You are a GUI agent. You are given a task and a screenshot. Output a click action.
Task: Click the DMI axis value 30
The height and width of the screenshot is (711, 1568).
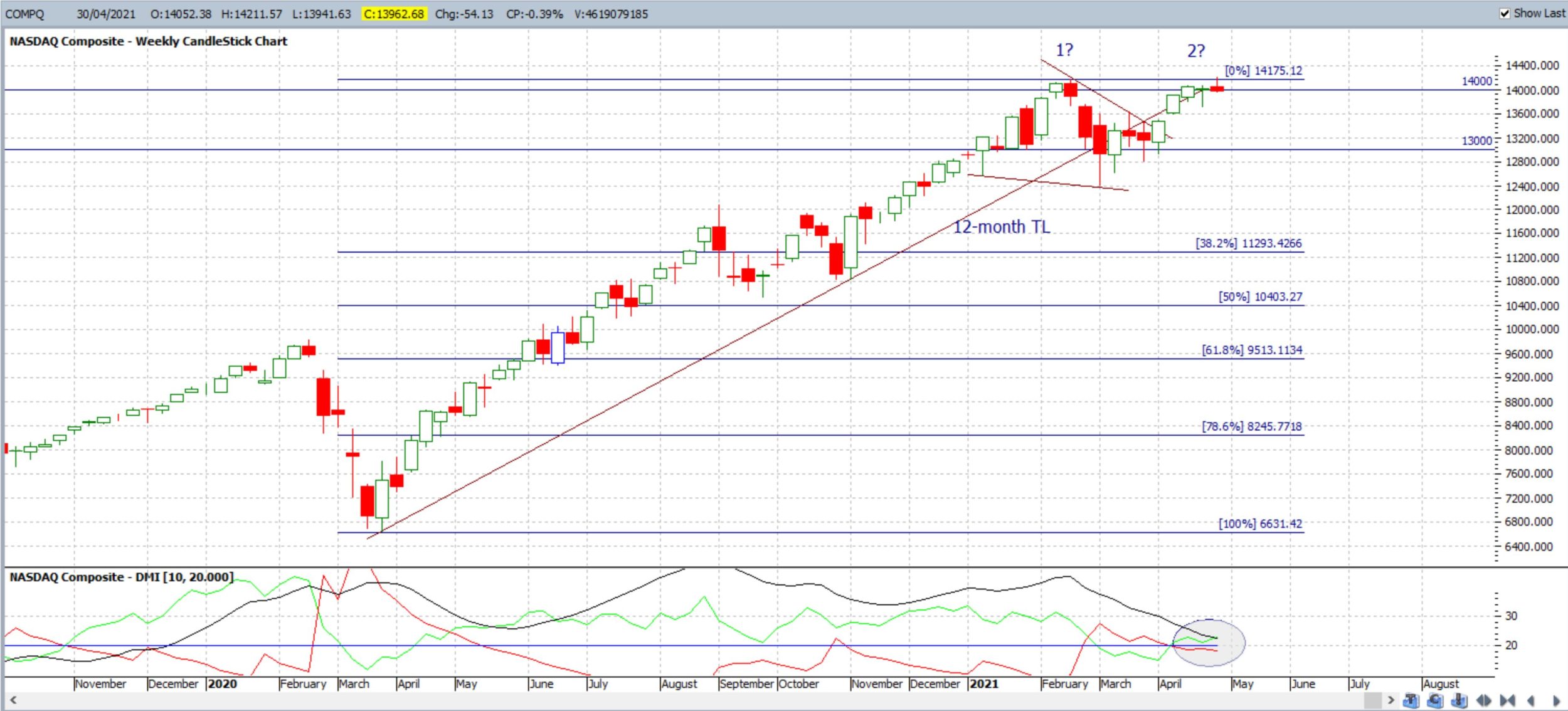[1511, 616]
